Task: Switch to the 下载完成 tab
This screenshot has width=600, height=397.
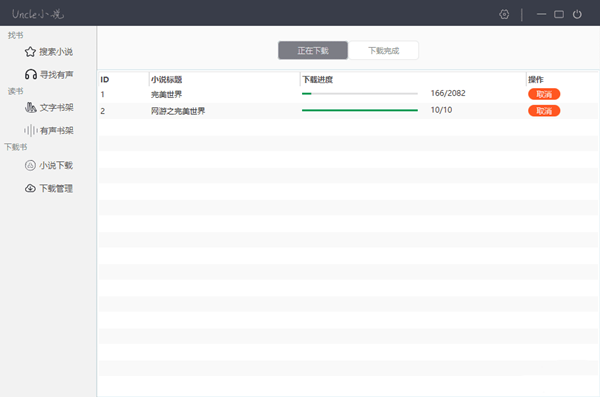Action: pyautogui.click(x=383, y=51)
